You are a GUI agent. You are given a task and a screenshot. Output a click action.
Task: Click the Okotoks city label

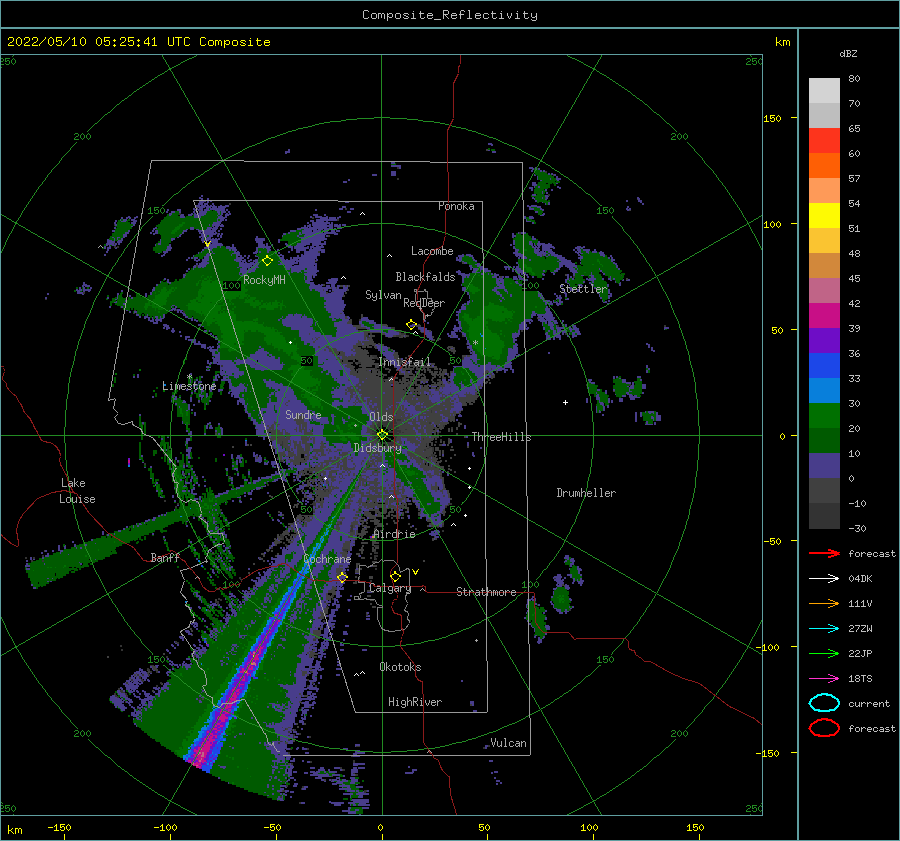pyautogui.click(x=400, y=667)
